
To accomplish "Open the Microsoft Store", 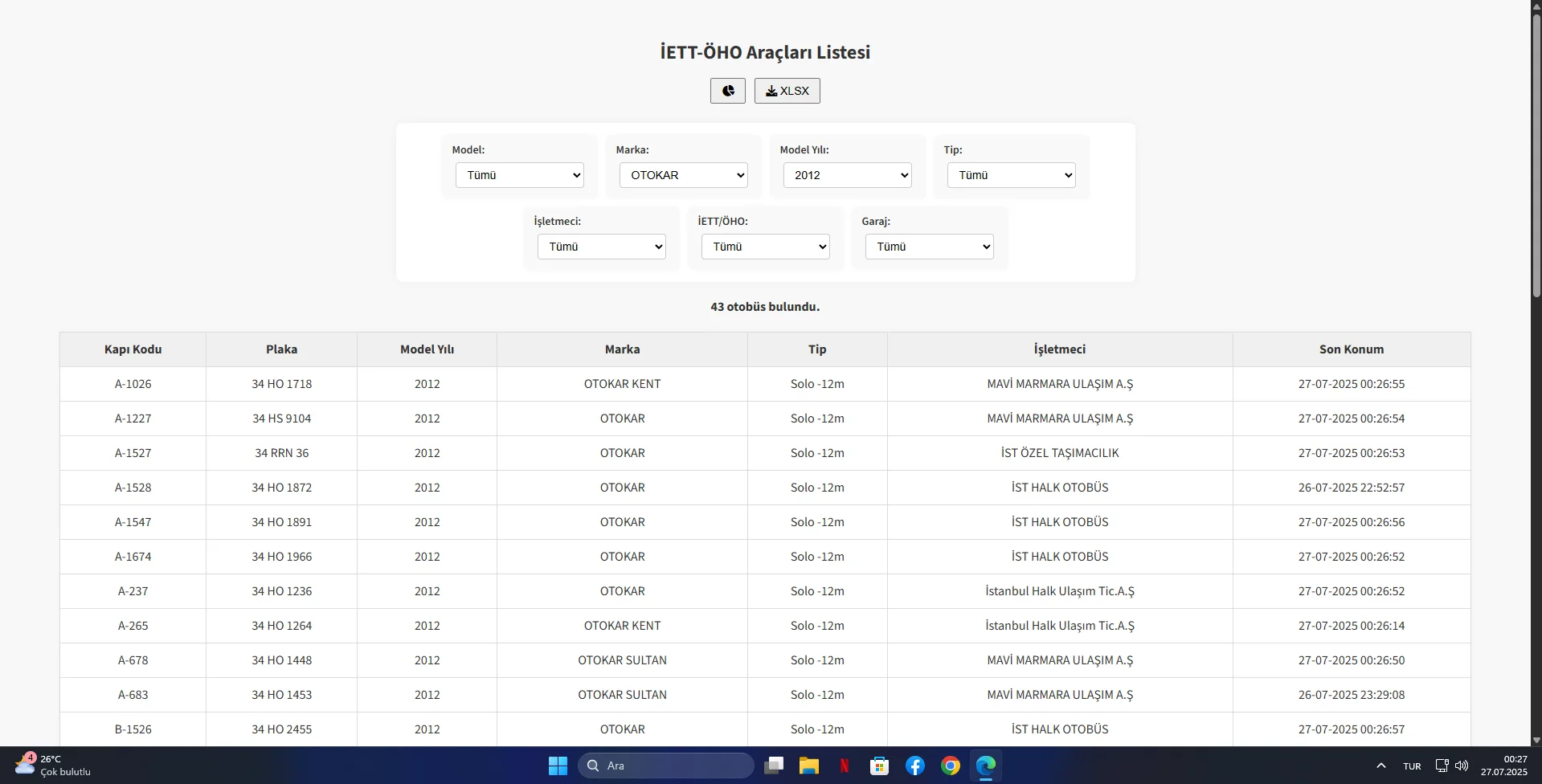I will click(879, 766).
